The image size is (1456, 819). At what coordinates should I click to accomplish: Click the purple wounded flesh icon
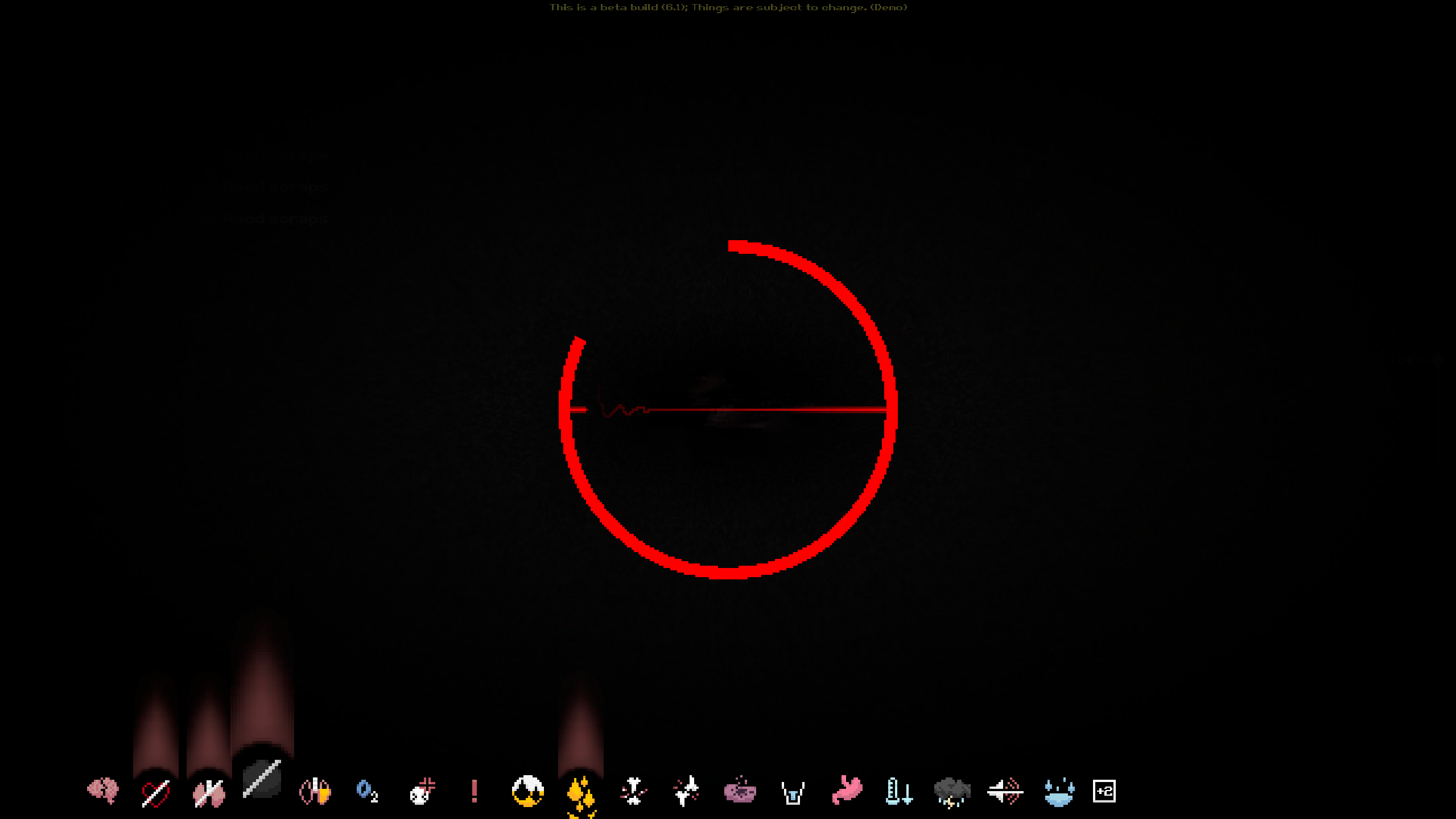(x=740, y=791)
